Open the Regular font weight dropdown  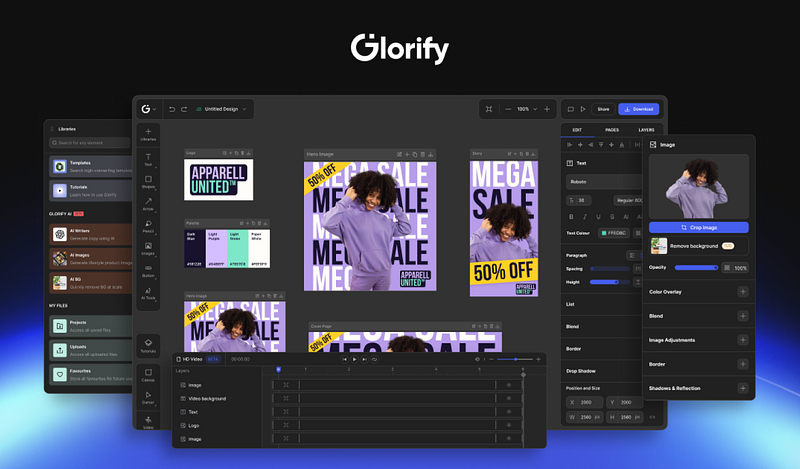point(628,201)
